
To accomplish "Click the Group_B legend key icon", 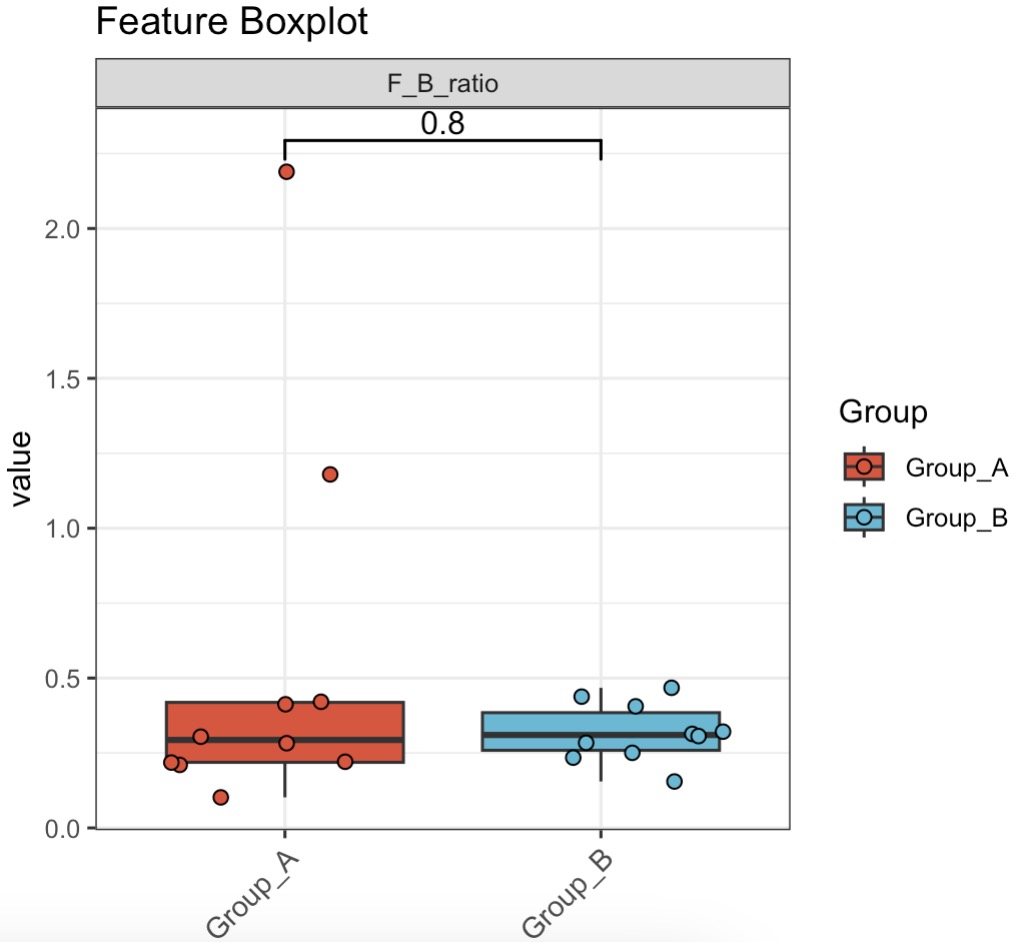I will click(x=864, y=517).
